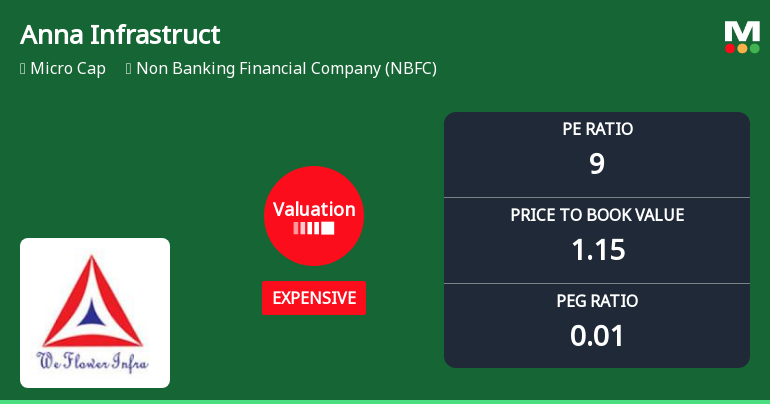Click the valuation level bars indicator
The height and width of the screenshot is (404, 770).
(314, 229)
